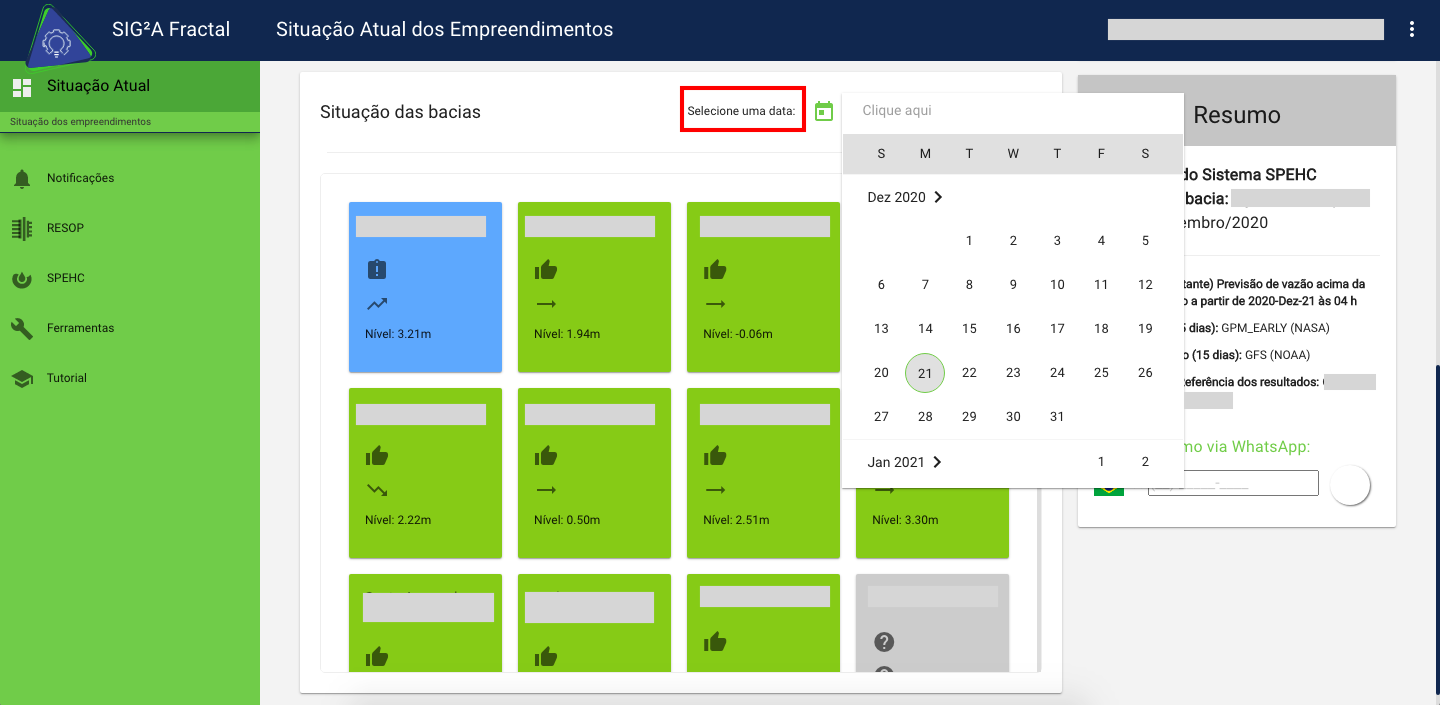Click the stable arrow above Nível 1.94m
The height and width of the screenshot is (705, 1440).
click(546, 304)
